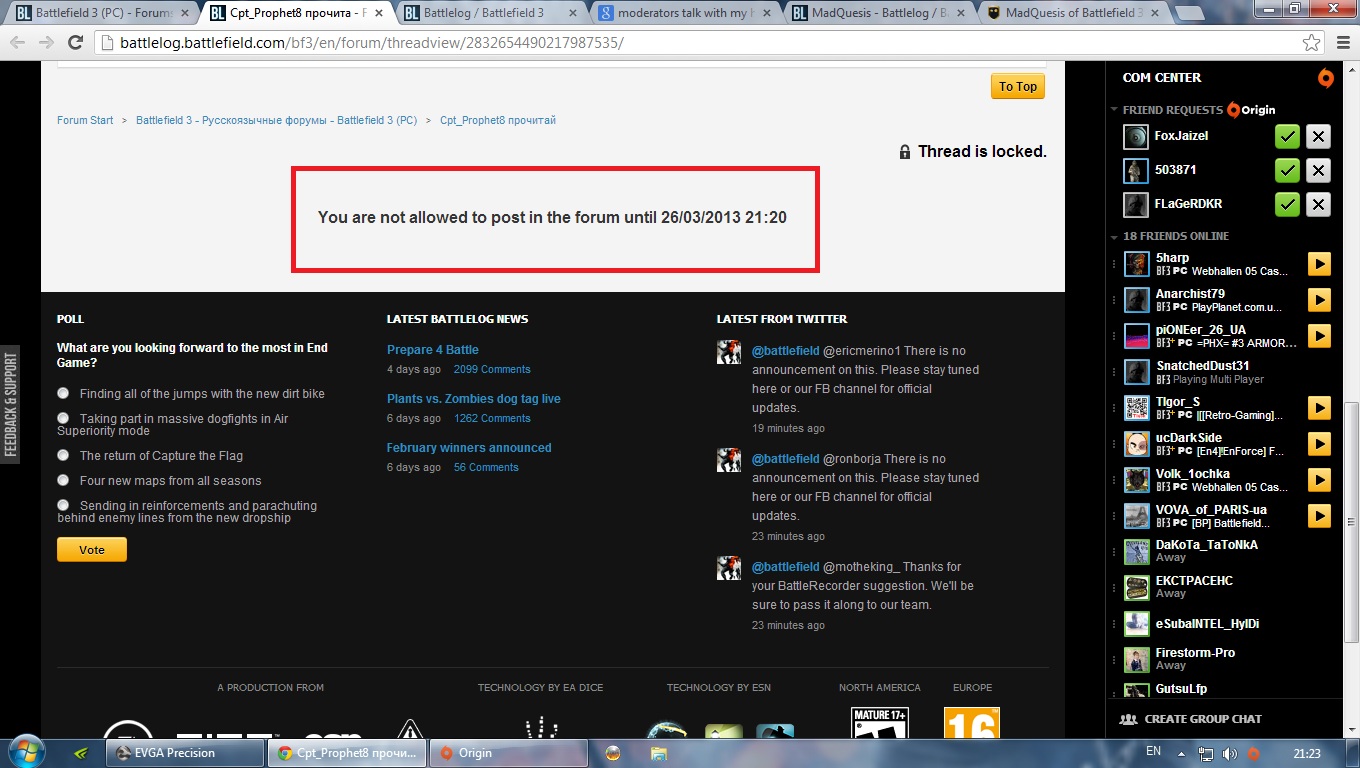Image resolution: width=1360 pixels, height=768 pixels.
Task: Open the Origin window from the taskbar
Action: (510, 753)
